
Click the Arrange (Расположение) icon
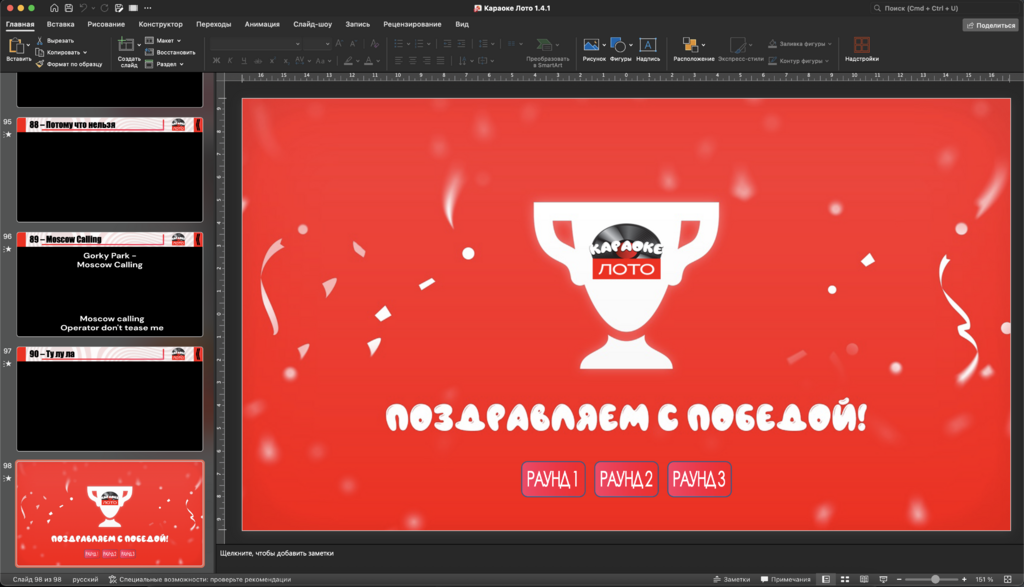pyautogui.click(x=690, y=44)
